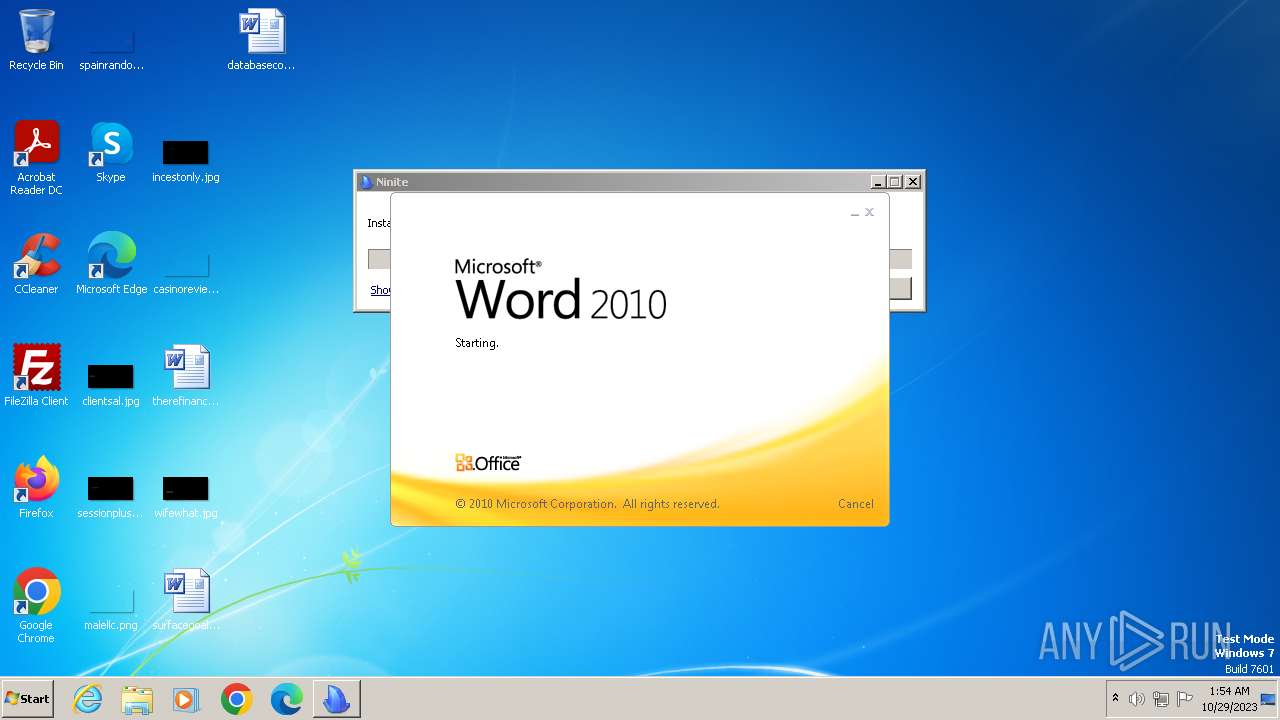Viewport: 1280px width, 720px height.
Task: Minimize the Ninite window
Action: (x=878, y=182)
